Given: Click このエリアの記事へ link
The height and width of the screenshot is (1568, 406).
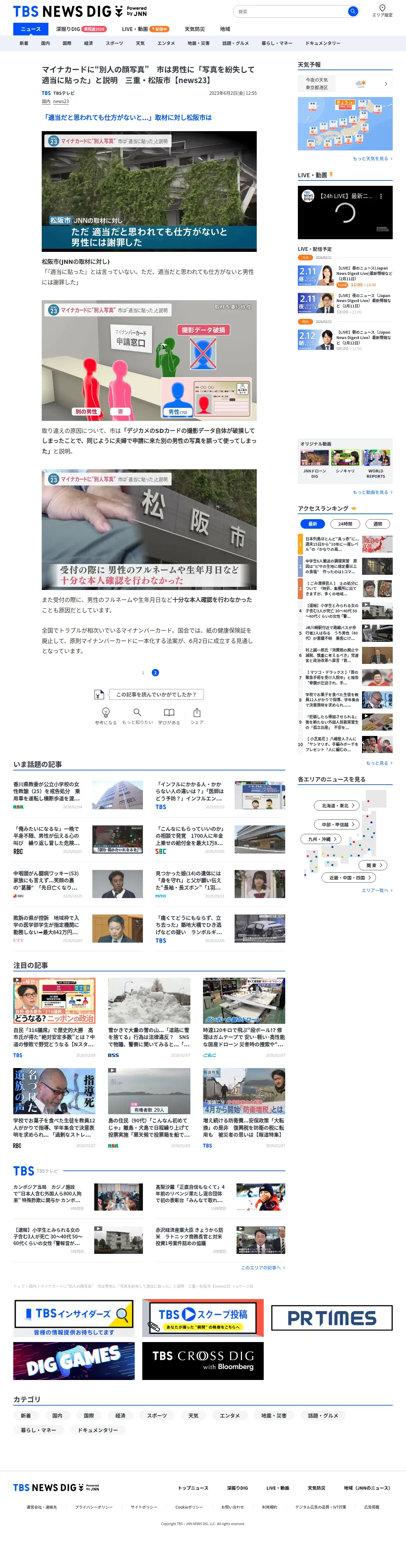Looking at the screenshot, I should click(x=263, y=1267).
